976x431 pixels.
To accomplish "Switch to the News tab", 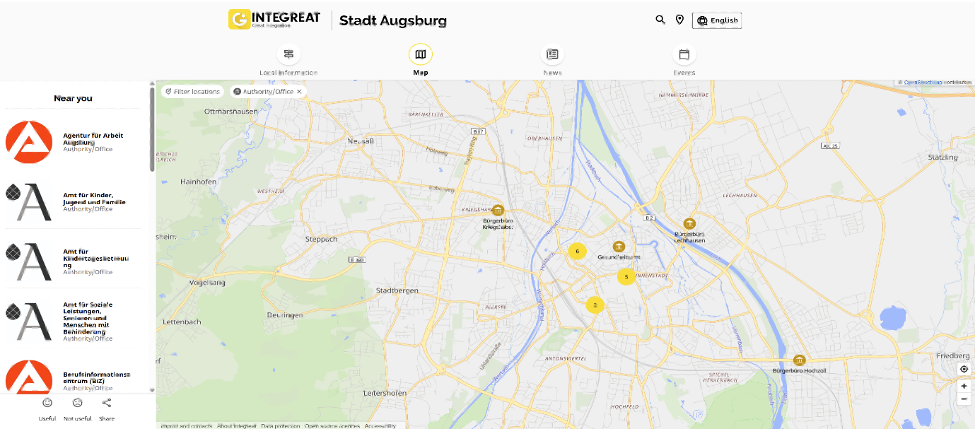I will (552, 55).
